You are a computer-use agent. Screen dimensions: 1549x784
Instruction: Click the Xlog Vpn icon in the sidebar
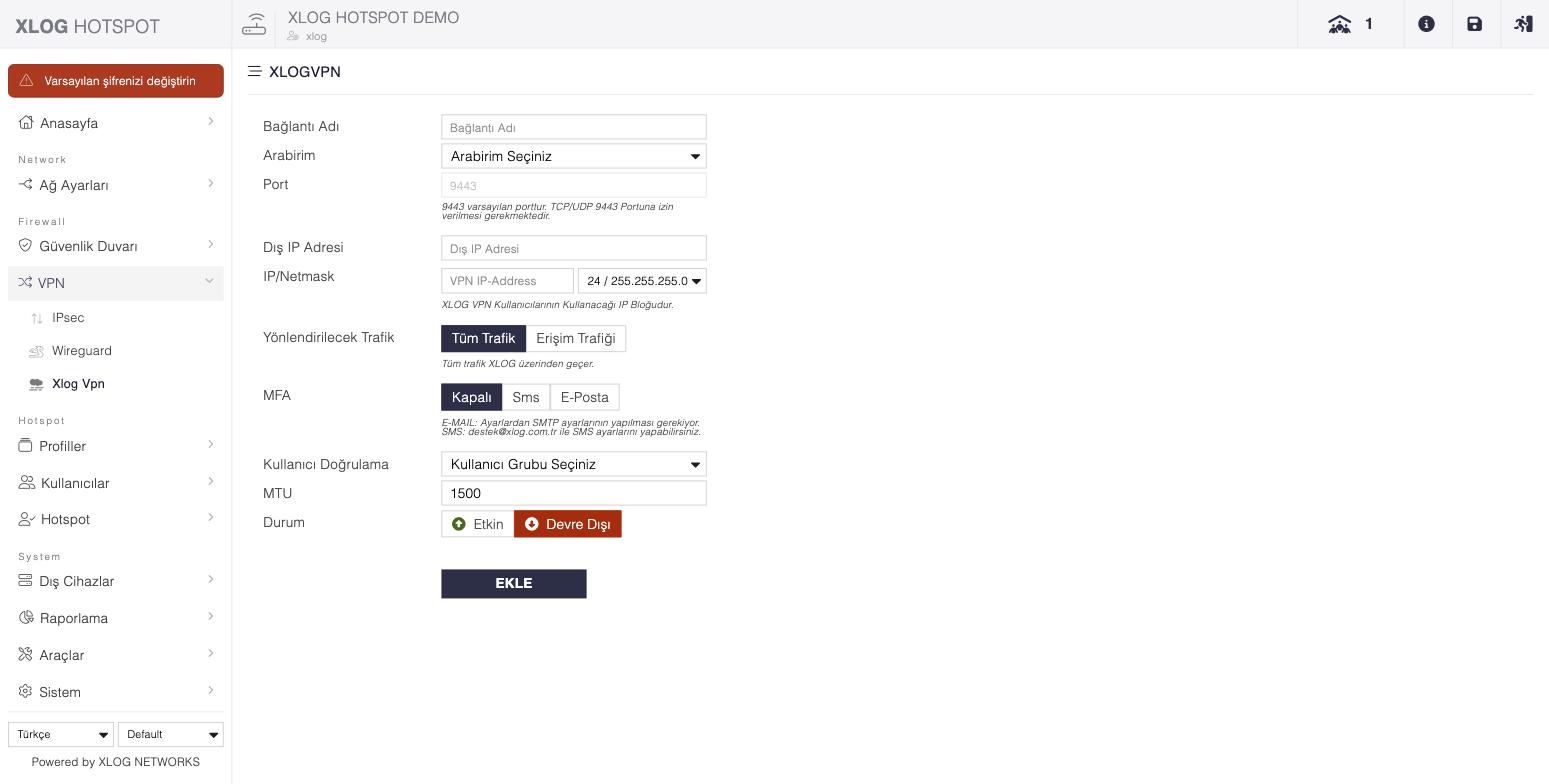pos(37,384)
